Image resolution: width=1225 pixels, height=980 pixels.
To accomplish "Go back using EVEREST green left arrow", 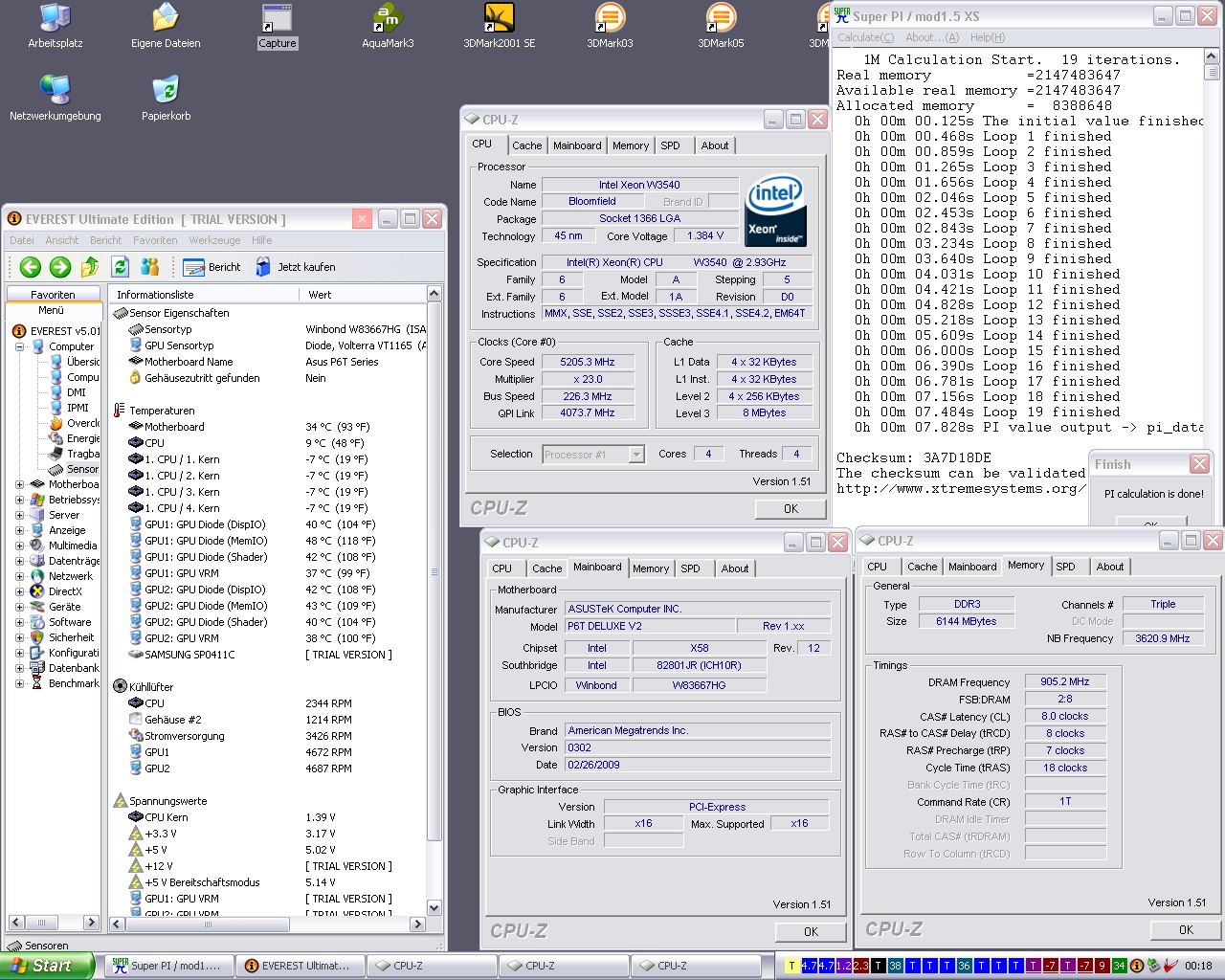I will (x=31, y=267).
